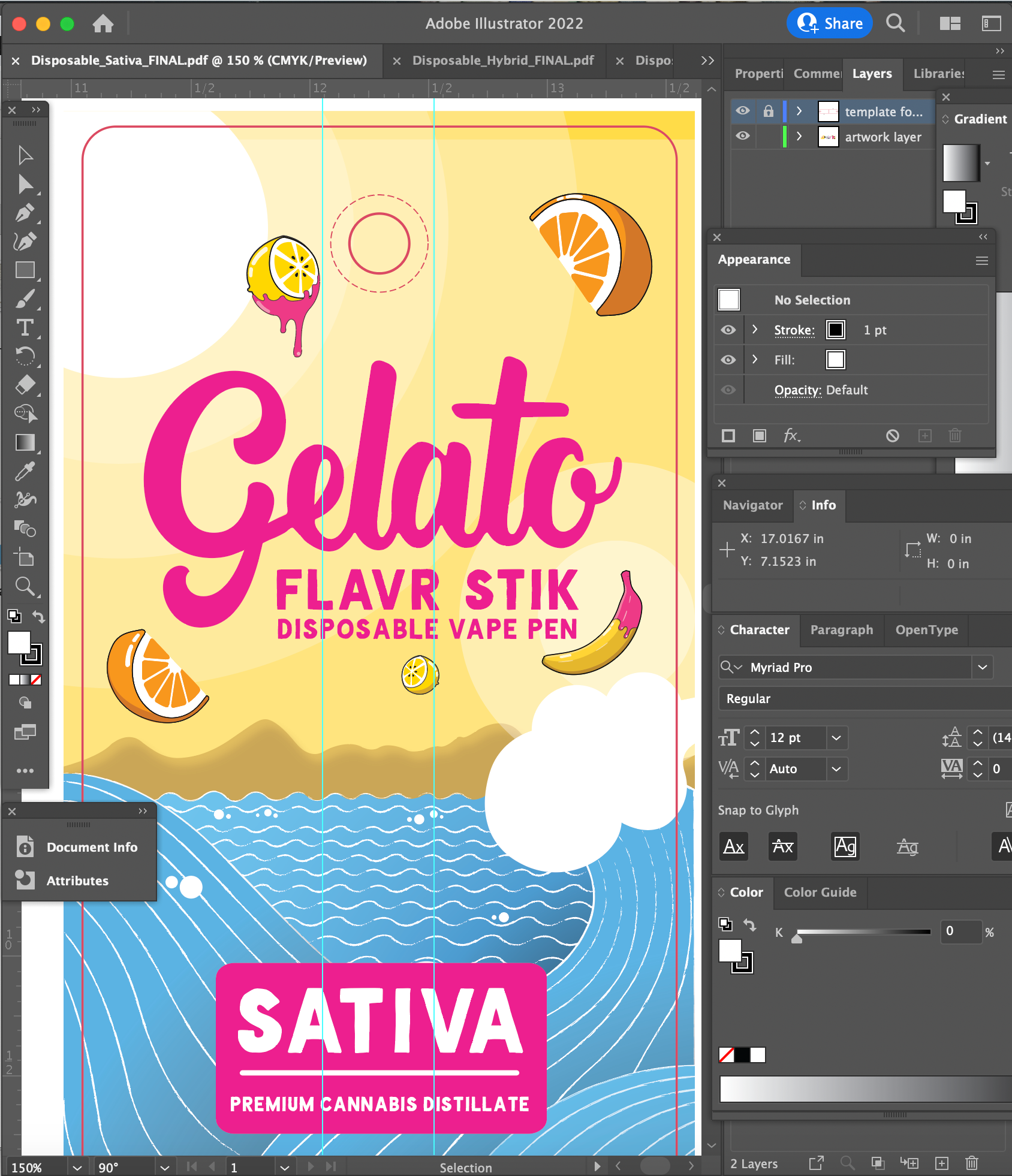Click Add New Stroke in Appearance panel

(728, 436)
